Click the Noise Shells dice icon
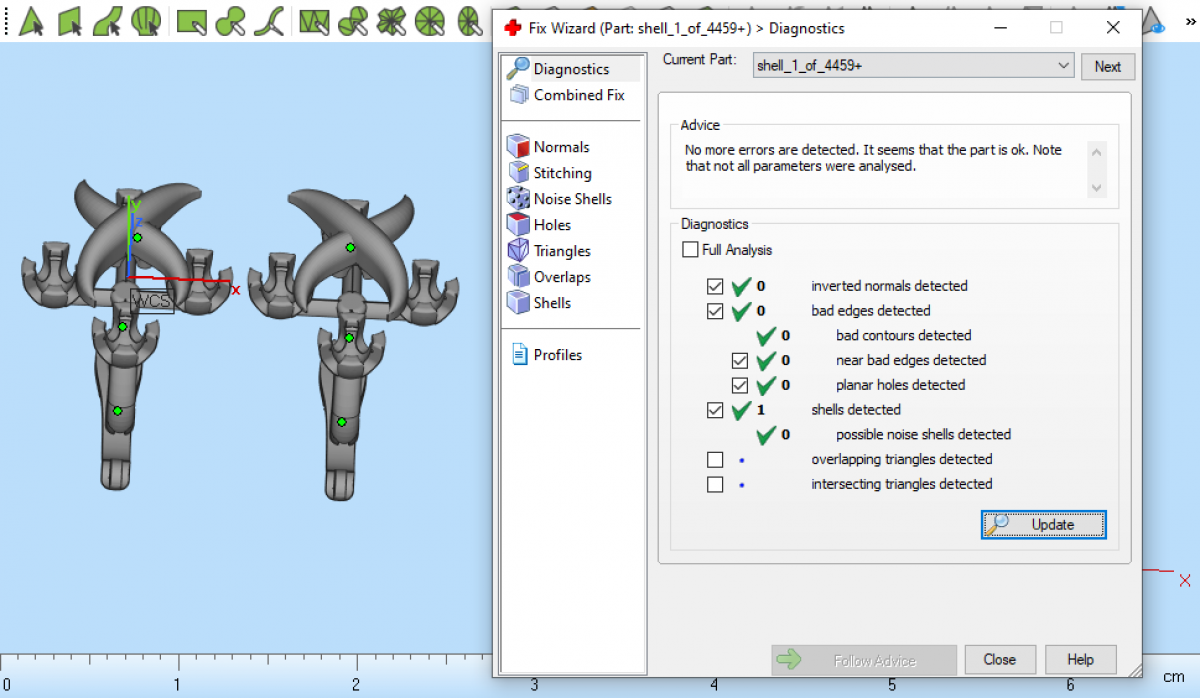The height and width of the screenshot is (698, 1200). (518, 198)
